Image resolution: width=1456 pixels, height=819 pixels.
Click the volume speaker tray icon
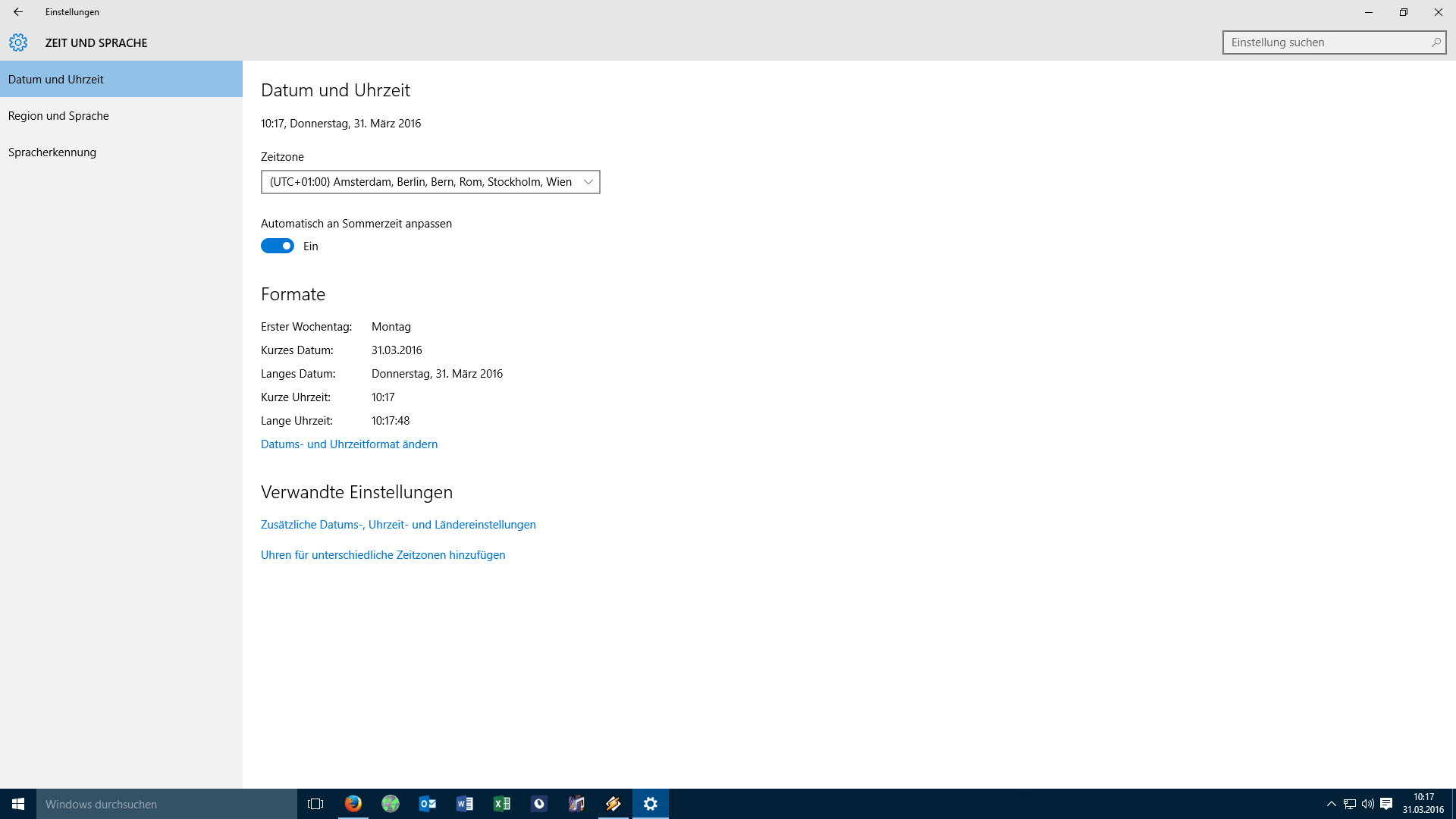coord(1367,804)
